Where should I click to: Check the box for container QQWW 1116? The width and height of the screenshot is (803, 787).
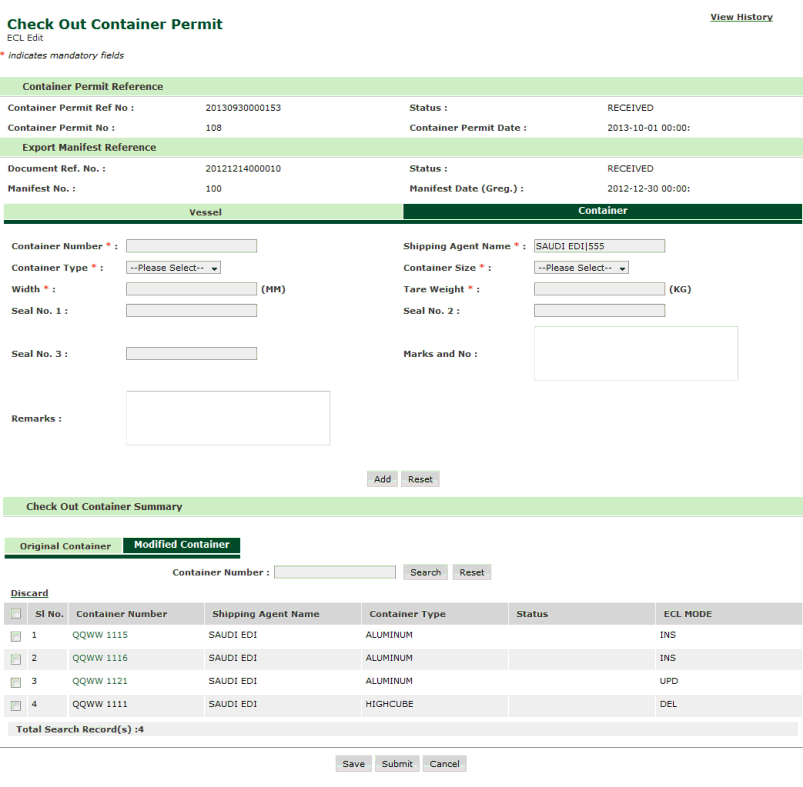[16, 659]
